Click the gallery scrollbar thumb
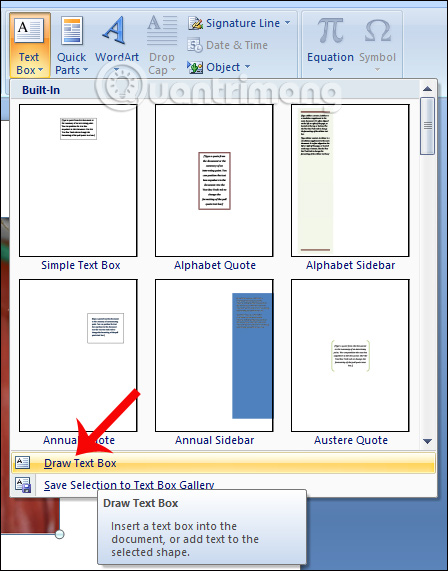Screen dimensions: 448x571 tap(428, 126)
